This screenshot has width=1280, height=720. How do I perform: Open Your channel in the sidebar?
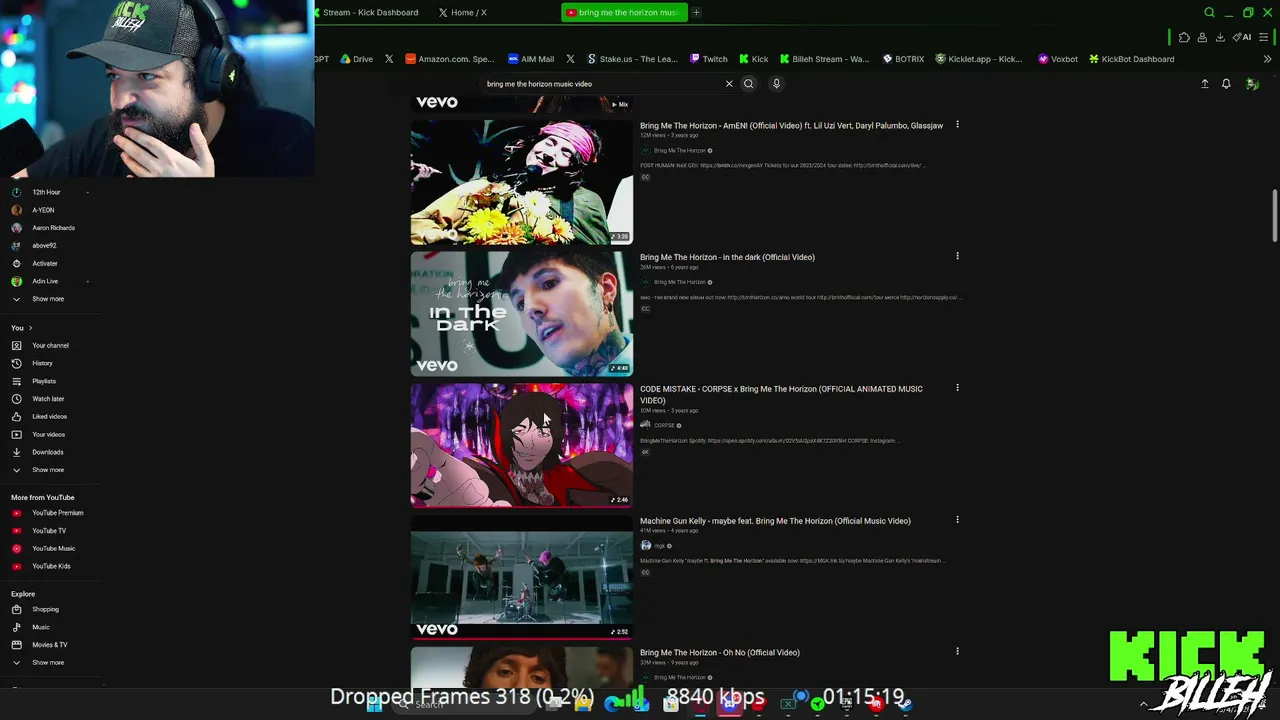point(50,346)
